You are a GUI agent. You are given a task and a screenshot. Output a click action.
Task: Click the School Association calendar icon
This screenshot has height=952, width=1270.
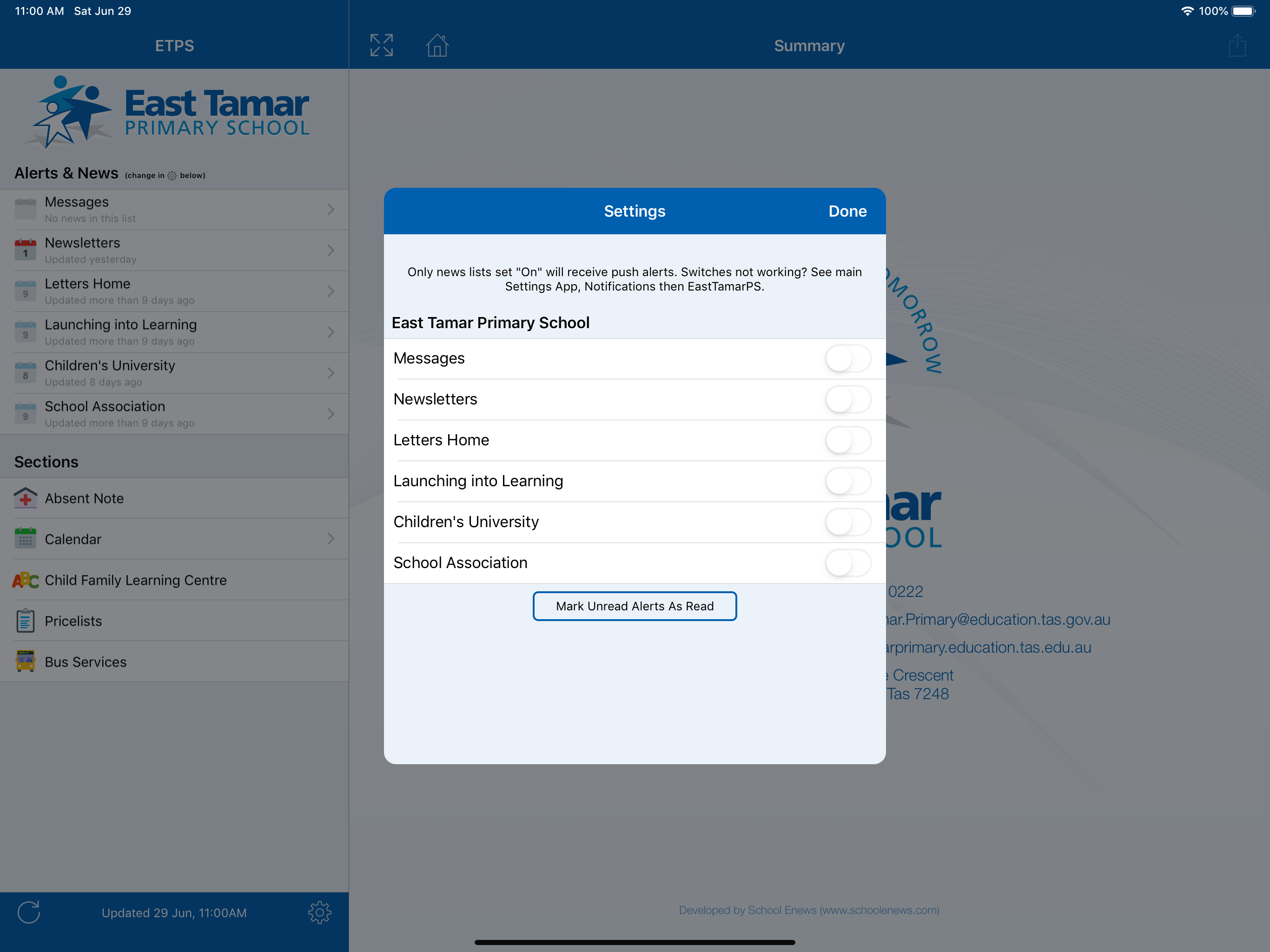pos(25,413)
